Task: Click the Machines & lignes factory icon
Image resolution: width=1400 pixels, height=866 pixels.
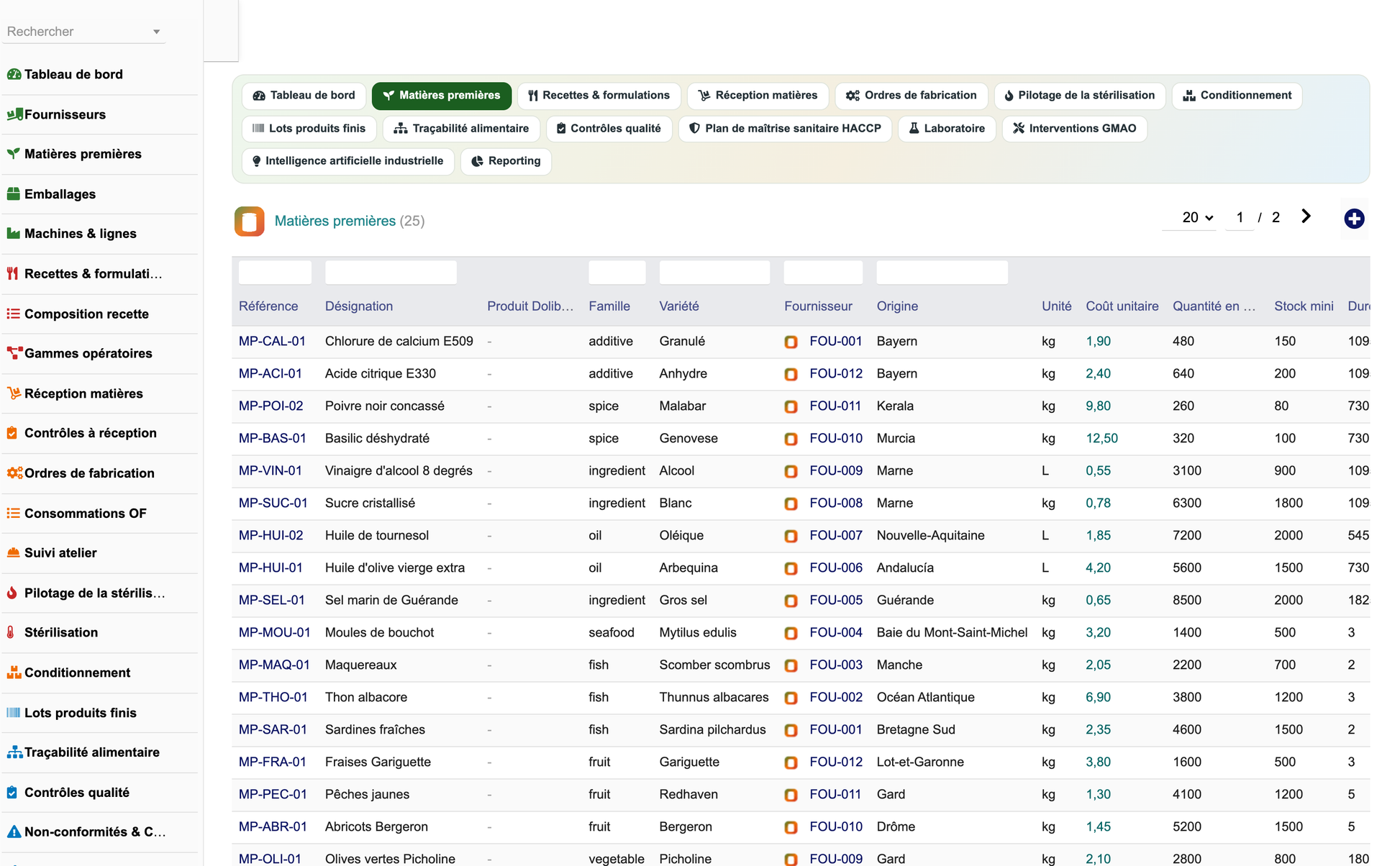Action: click(x=14, y=234)
